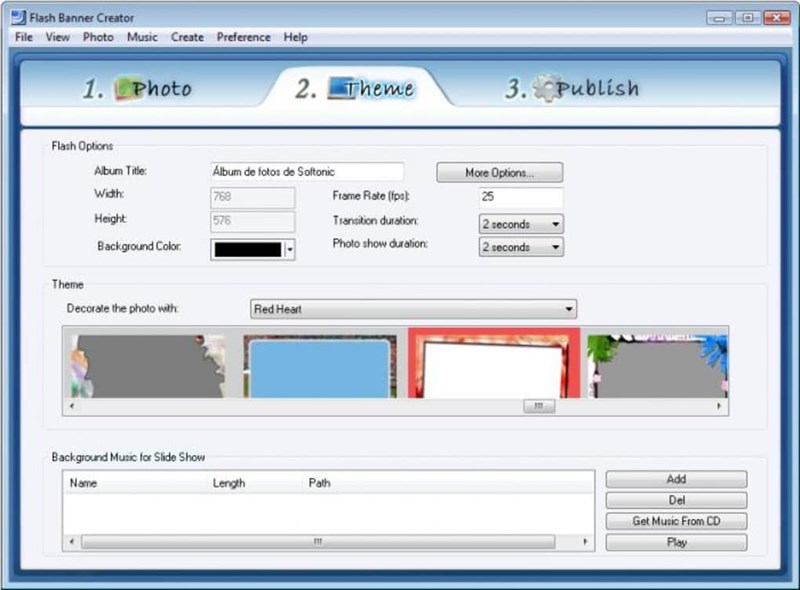This screenshot has height=590, width=800.
Task: Select the first gray torn-edge theme thumbnail
Action: pos(147,366)
